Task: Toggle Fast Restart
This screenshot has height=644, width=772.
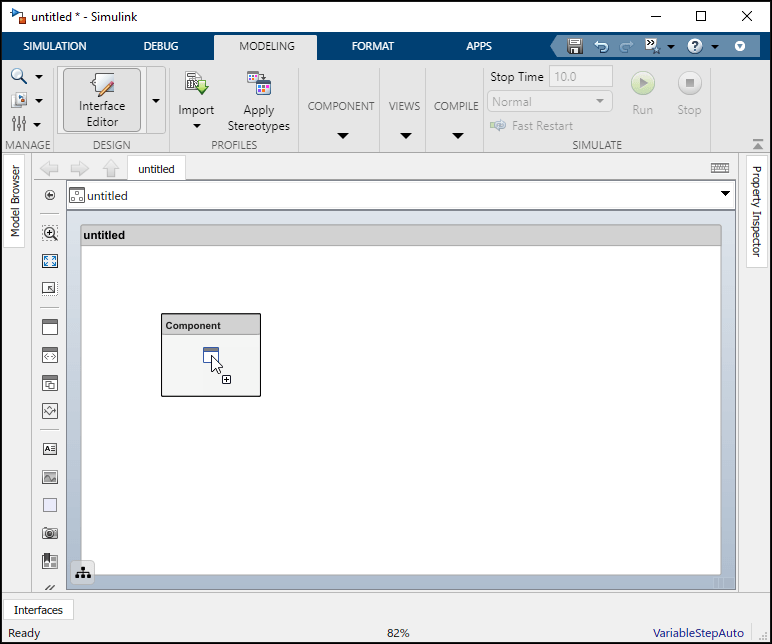Action: (x=532, y=126)
